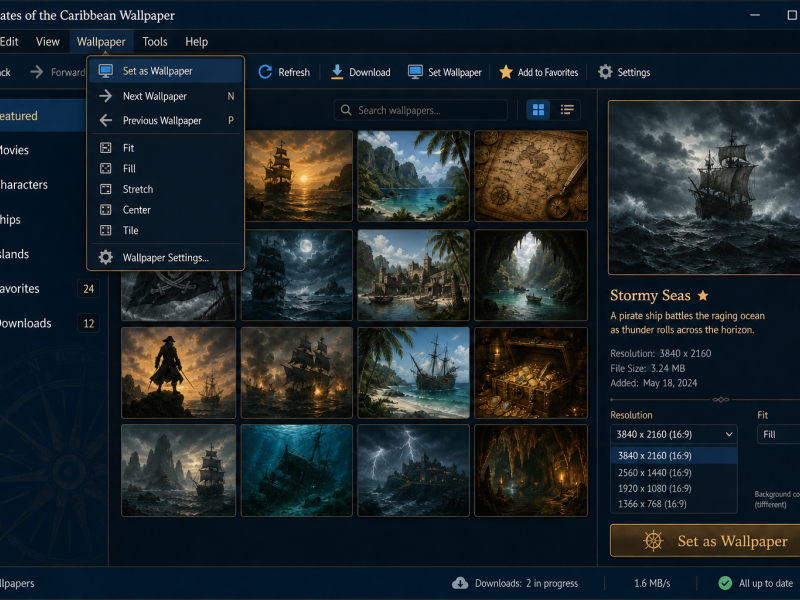Viewport: 800px width, 600px height.
Task: Click the Stretch layout icon in menu
Action: tap(106, 189)
